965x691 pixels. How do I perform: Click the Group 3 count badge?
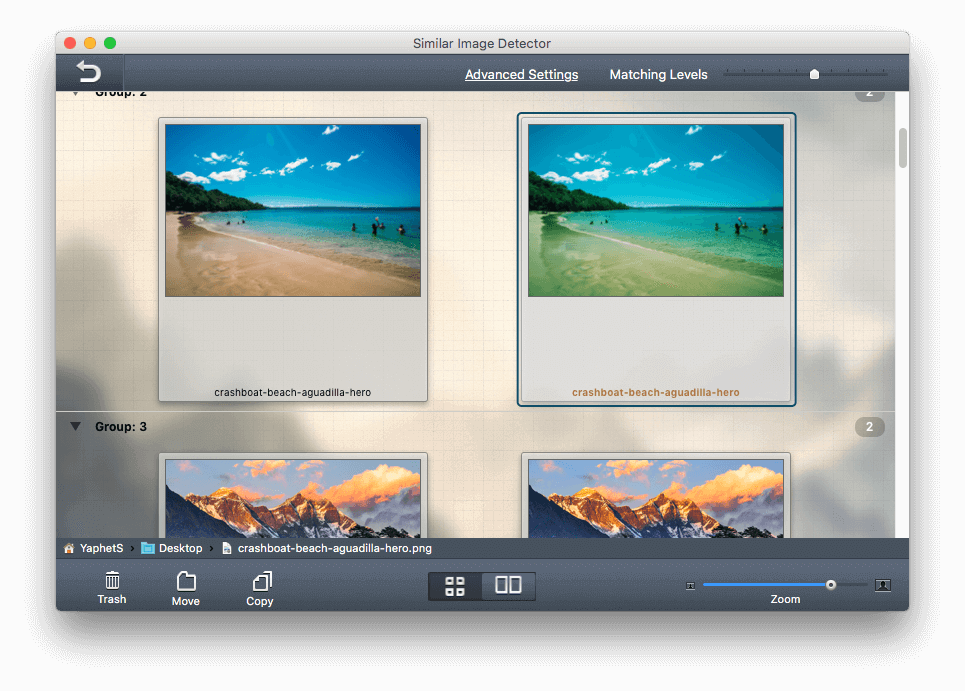(x=869, y=426)
